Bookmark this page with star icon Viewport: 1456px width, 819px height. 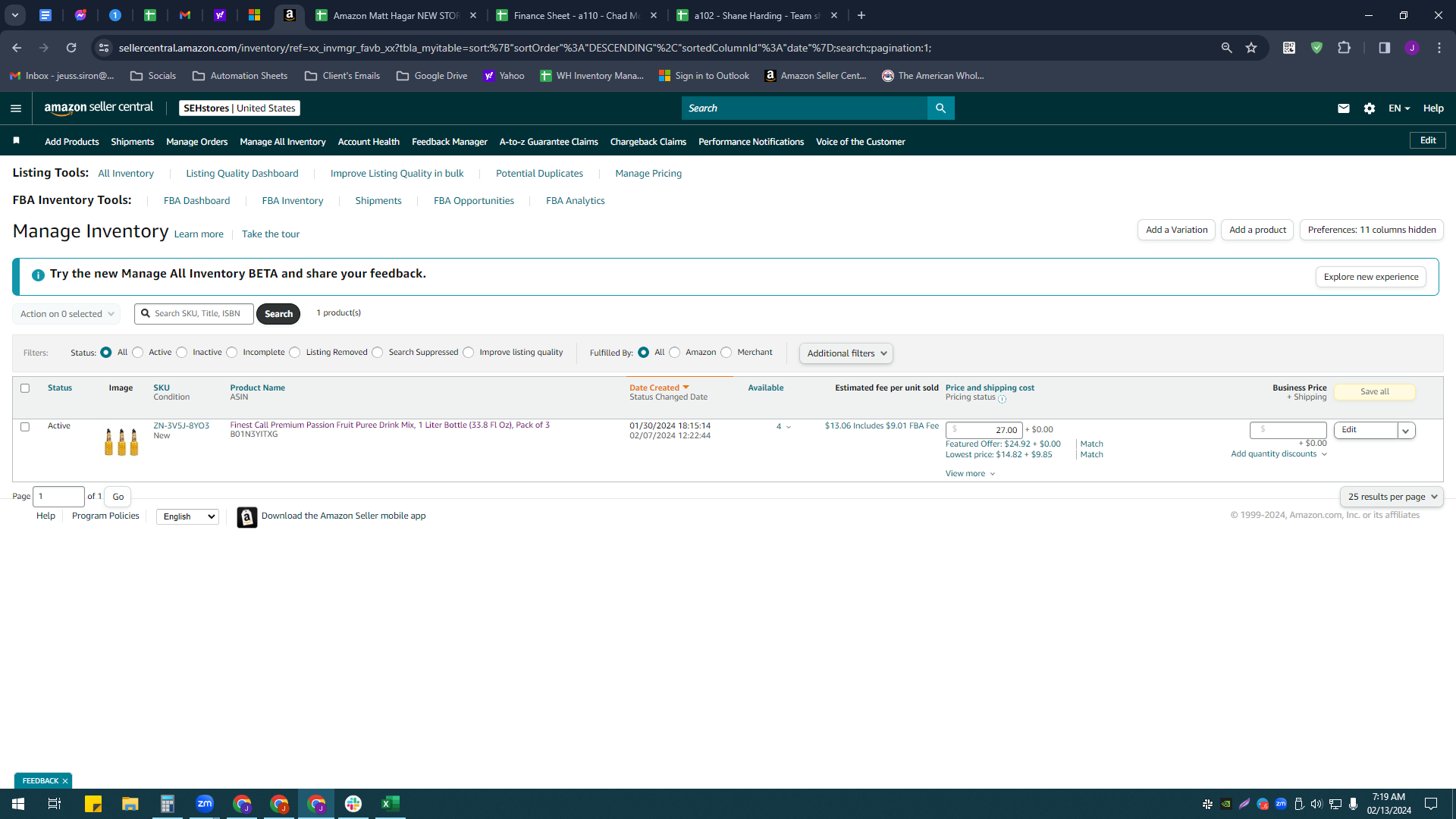pyautogui.click(x=1251, y=48)
